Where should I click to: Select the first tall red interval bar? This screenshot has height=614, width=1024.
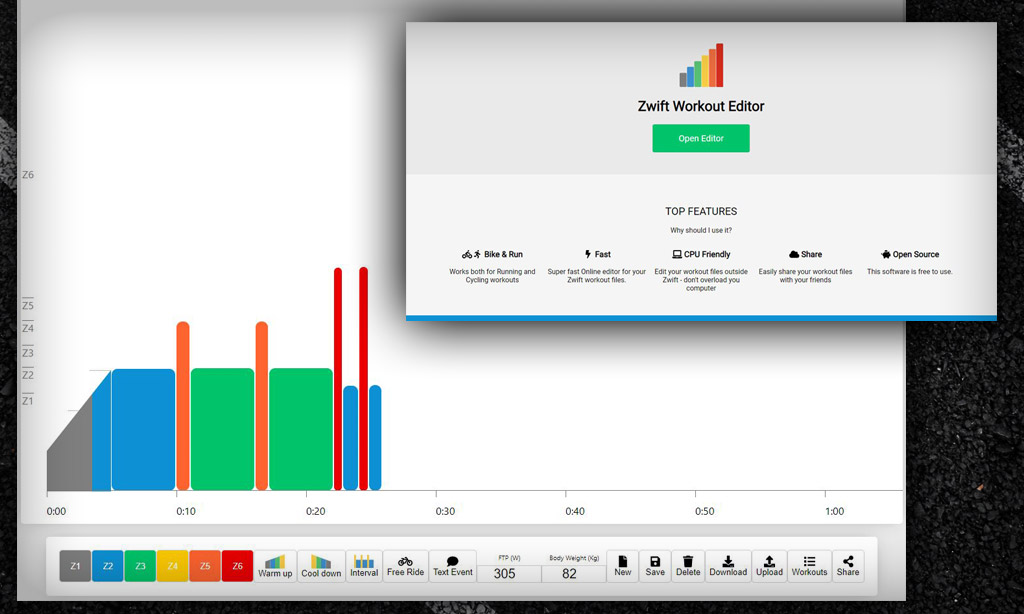tap(338, 379)
